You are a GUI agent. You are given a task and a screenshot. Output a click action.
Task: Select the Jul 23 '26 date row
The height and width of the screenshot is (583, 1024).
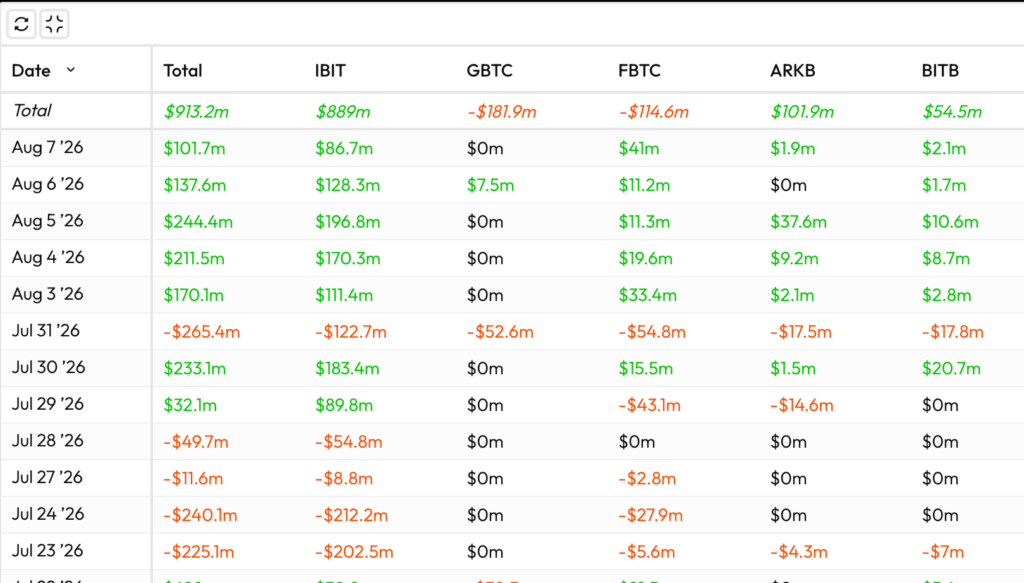(x=512, y=551)
